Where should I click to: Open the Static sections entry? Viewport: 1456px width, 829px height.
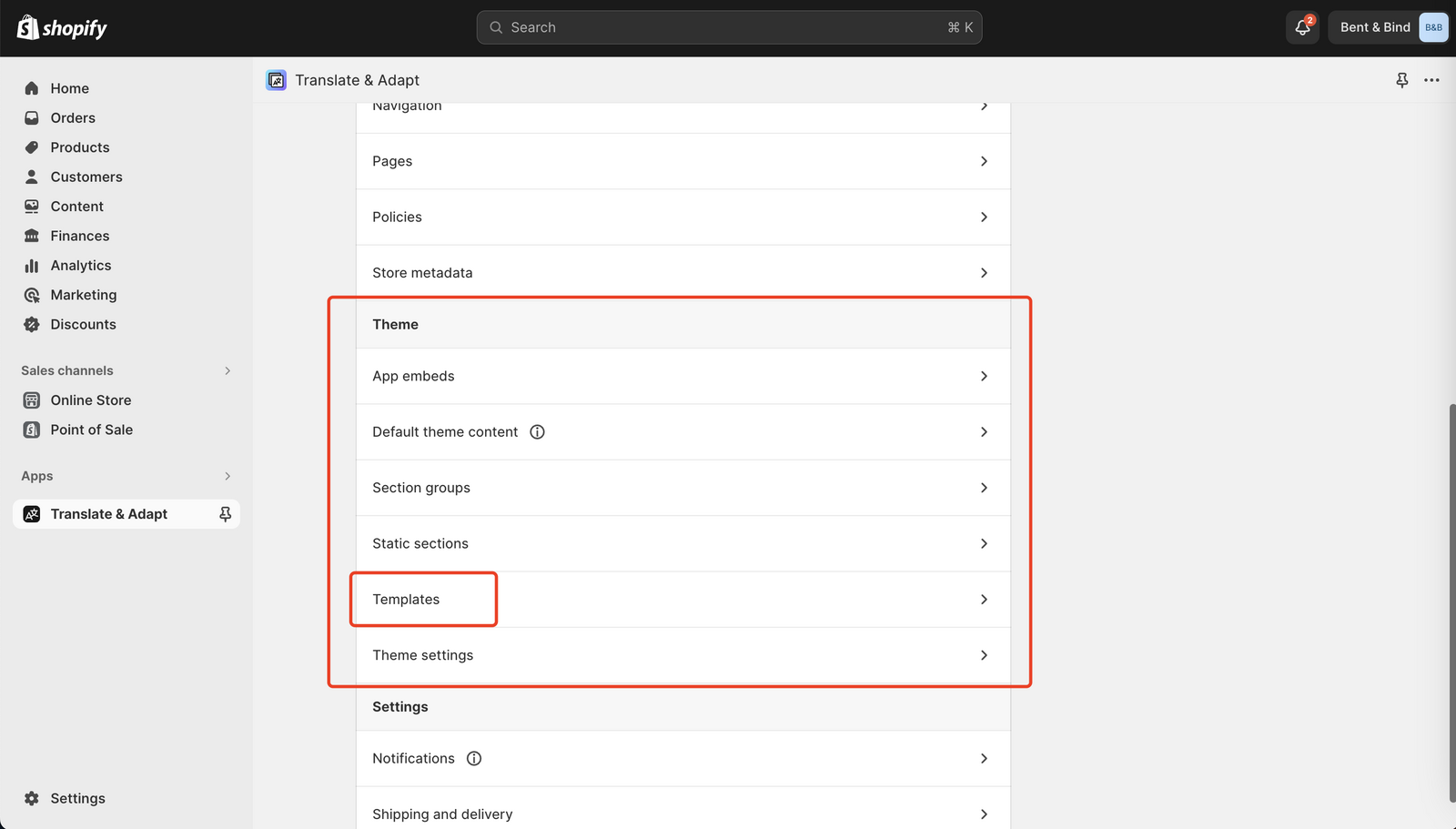click(x=682, y=543)
